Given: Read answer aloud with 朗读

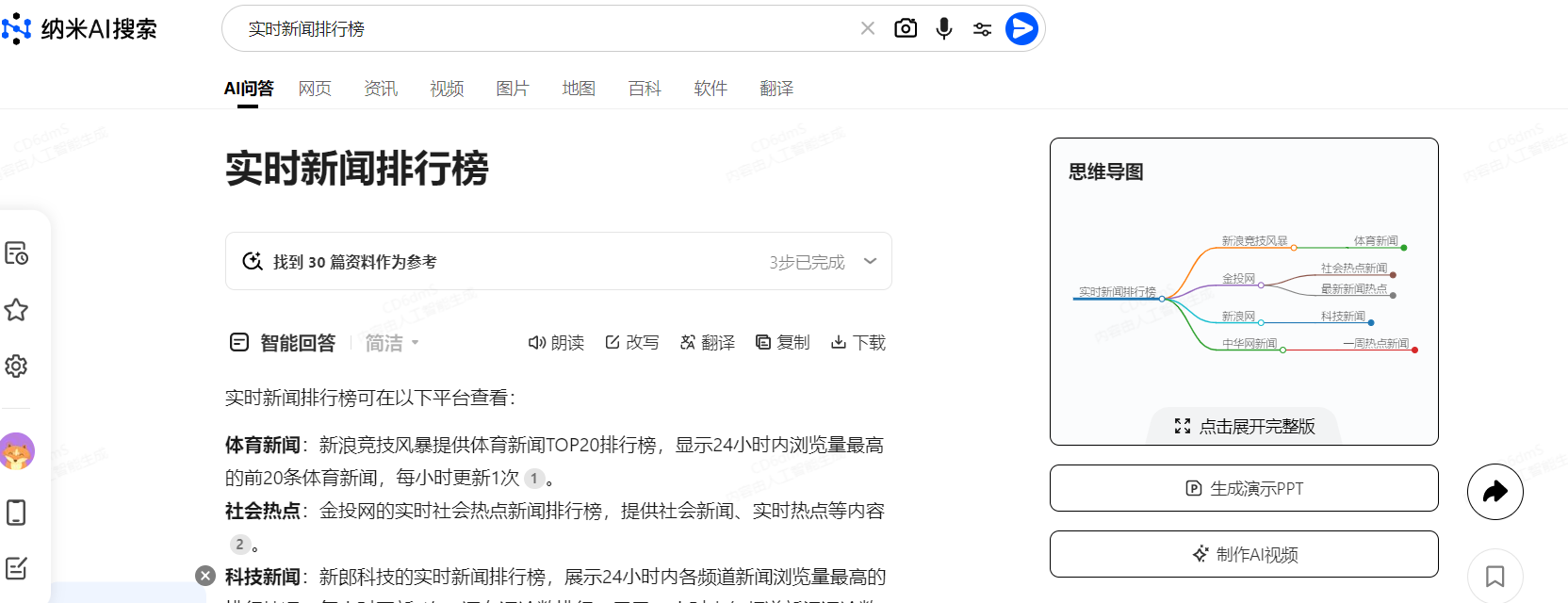Looking at the screenshot, I should pos(556,342).
